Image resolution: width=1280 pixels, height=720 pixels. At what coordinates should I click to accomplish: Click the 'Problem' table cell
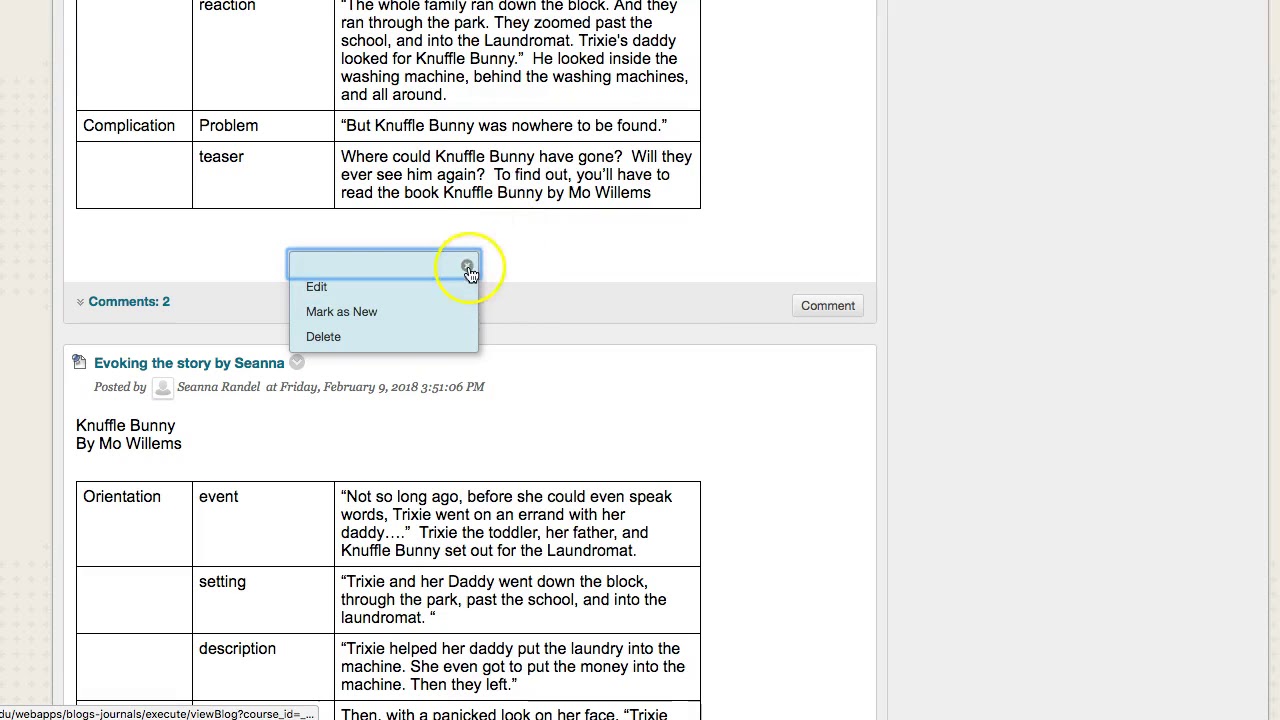(x=263, y=126)
